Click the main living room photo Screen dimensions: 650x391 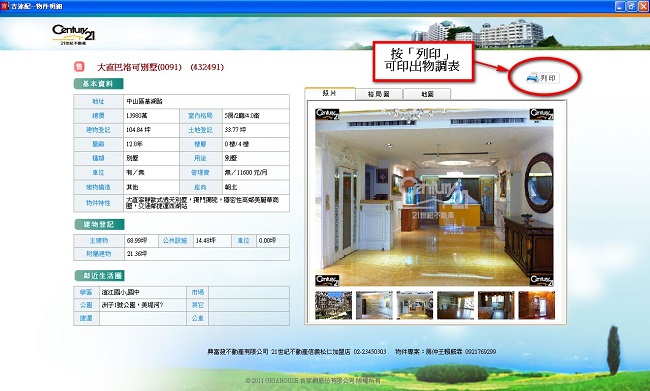434,197
